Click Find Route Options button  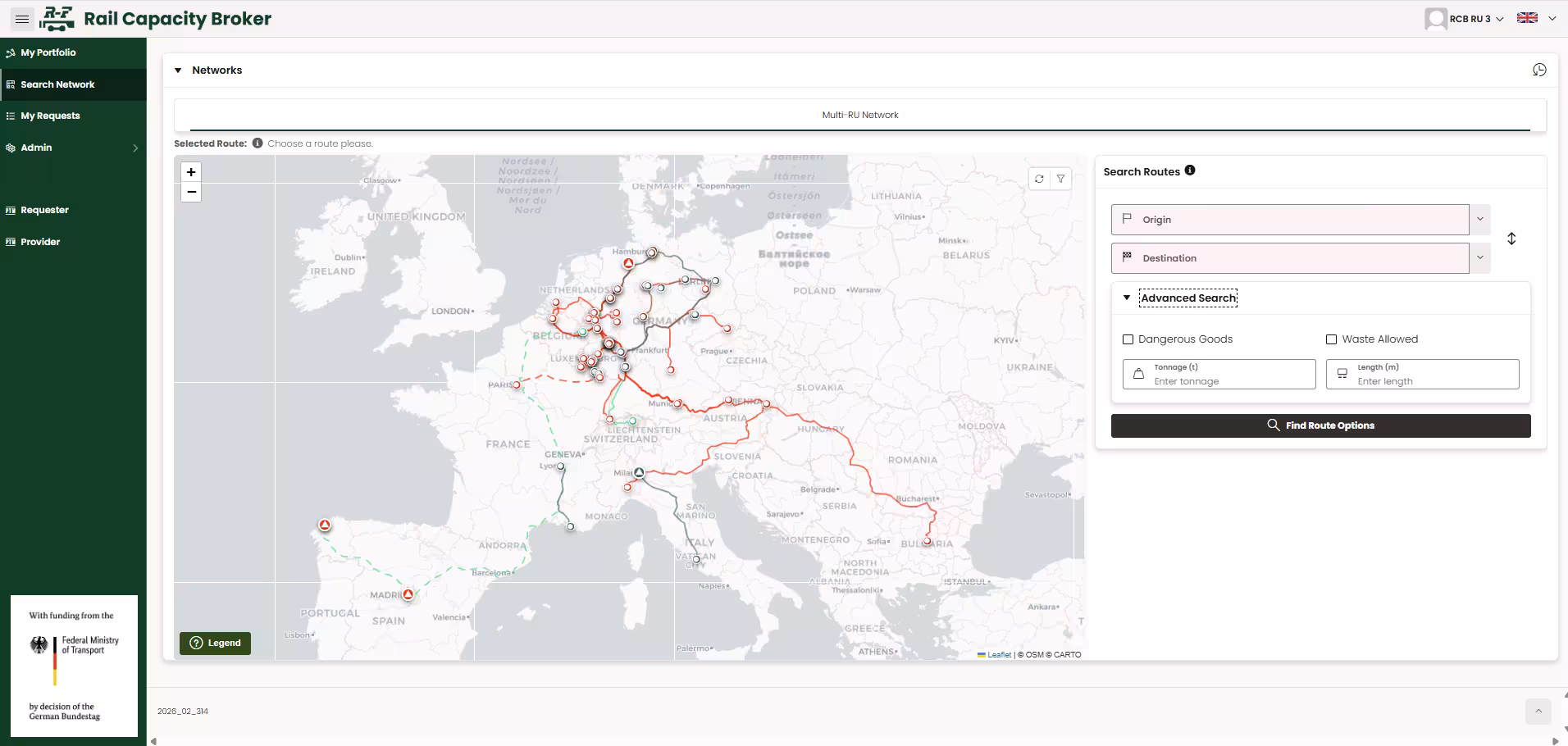pos(1320,425)
